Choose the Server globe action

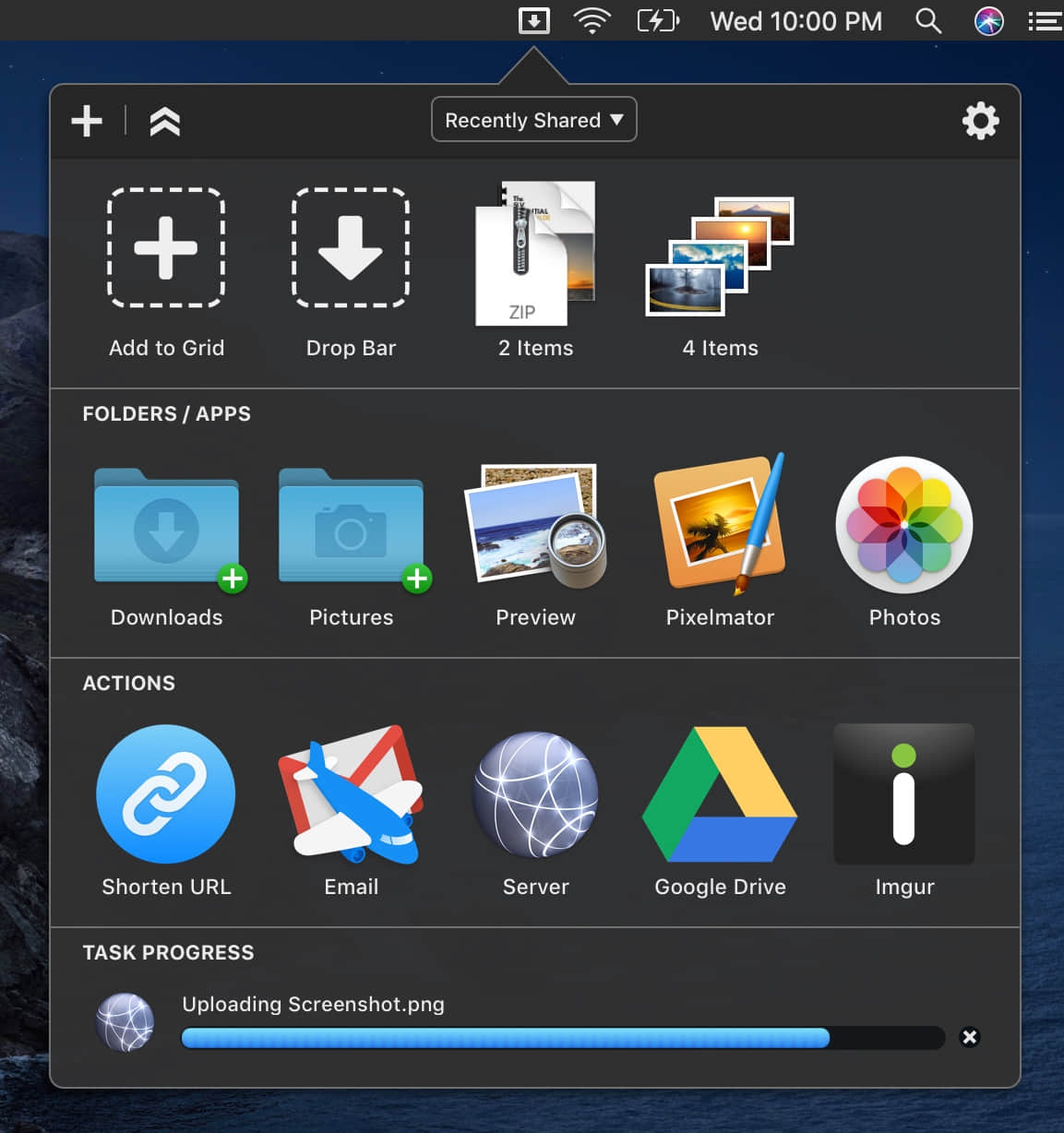click(535, 794)
